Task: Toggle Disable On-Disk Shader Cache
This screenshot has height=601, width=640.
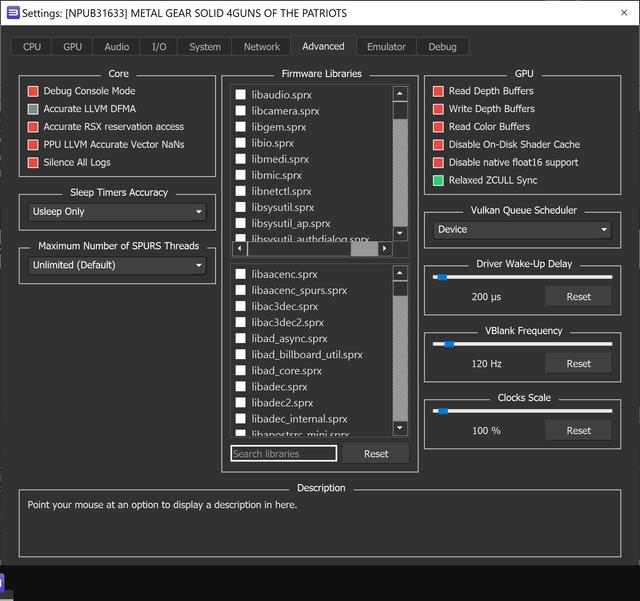Action: [x=438, y=145]
